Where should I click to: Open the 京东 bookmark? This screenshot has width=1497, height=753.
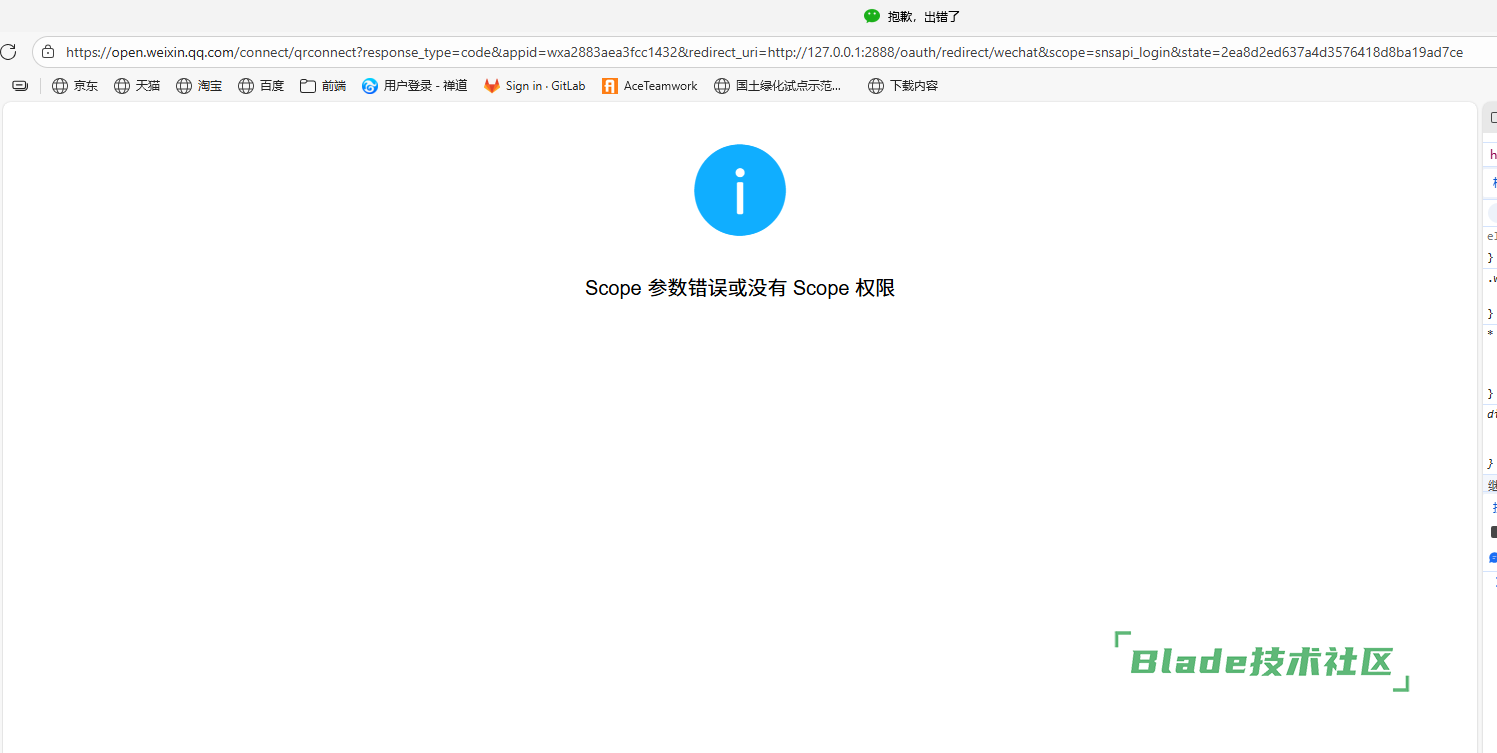pyautogui.click(x=75, y=86)
